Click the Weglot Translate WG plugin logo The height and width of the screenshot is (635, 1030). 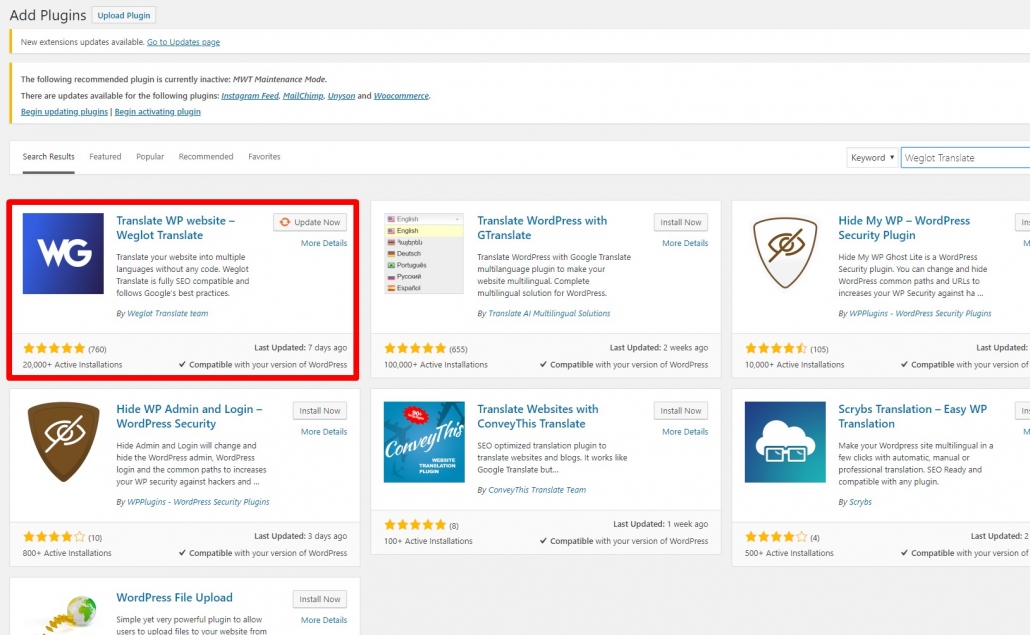tap(63, 253)
